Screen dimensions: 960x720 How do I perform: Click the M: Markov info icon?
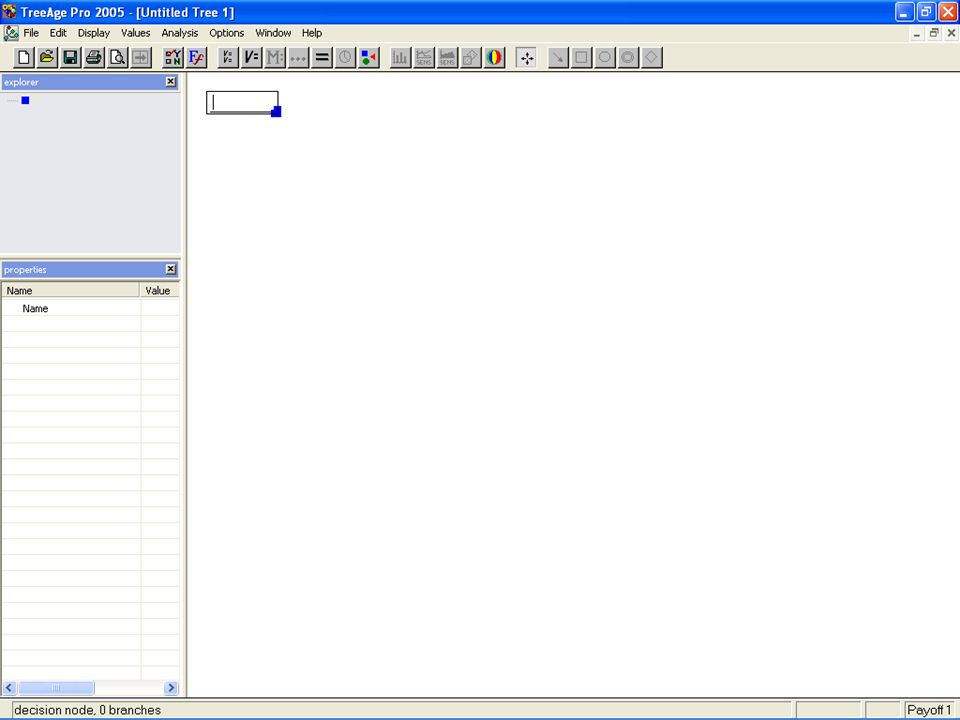[275, 58]
